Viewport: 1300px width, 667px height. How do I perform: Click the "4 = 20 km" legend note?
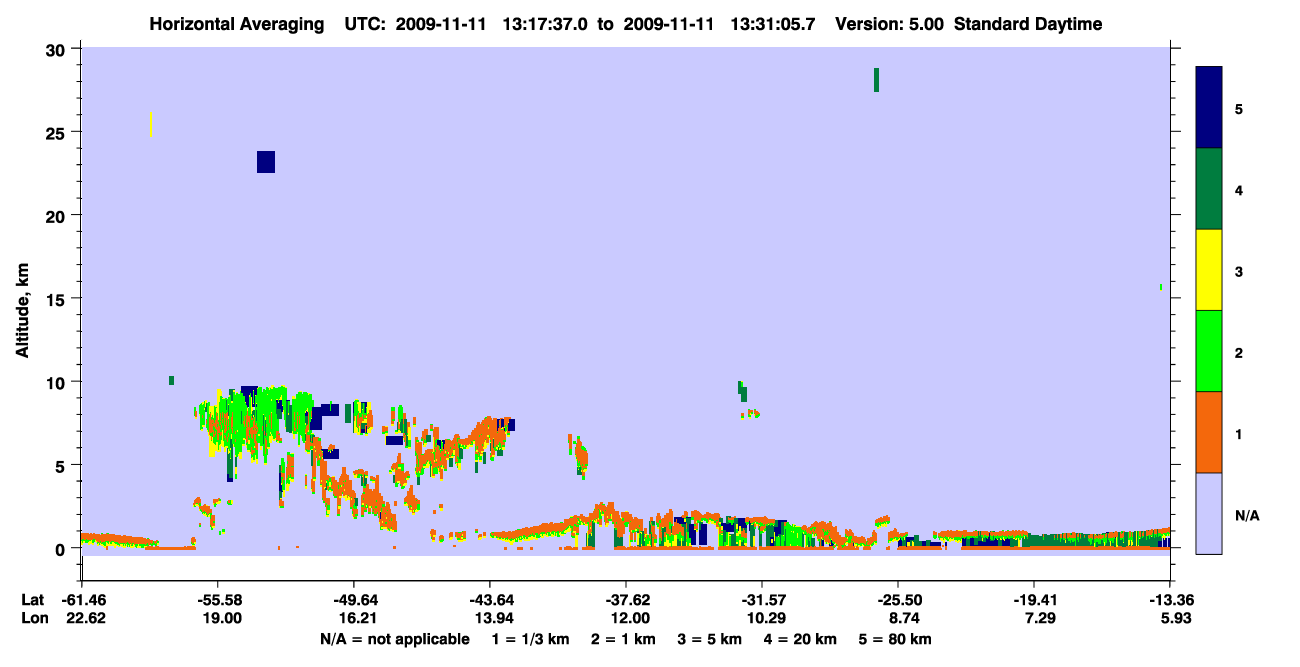[800, 639]
